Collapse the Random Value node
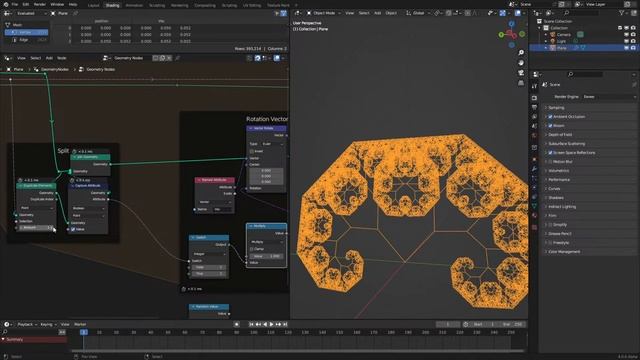The height and width of the screenshot is (360, 640). 193,307
